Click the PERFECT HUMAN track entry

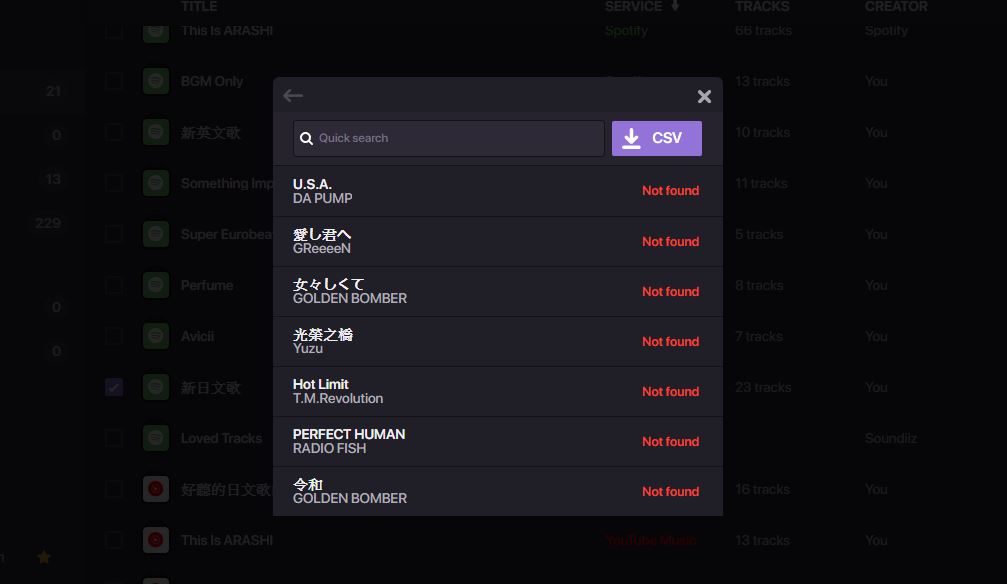348,441
